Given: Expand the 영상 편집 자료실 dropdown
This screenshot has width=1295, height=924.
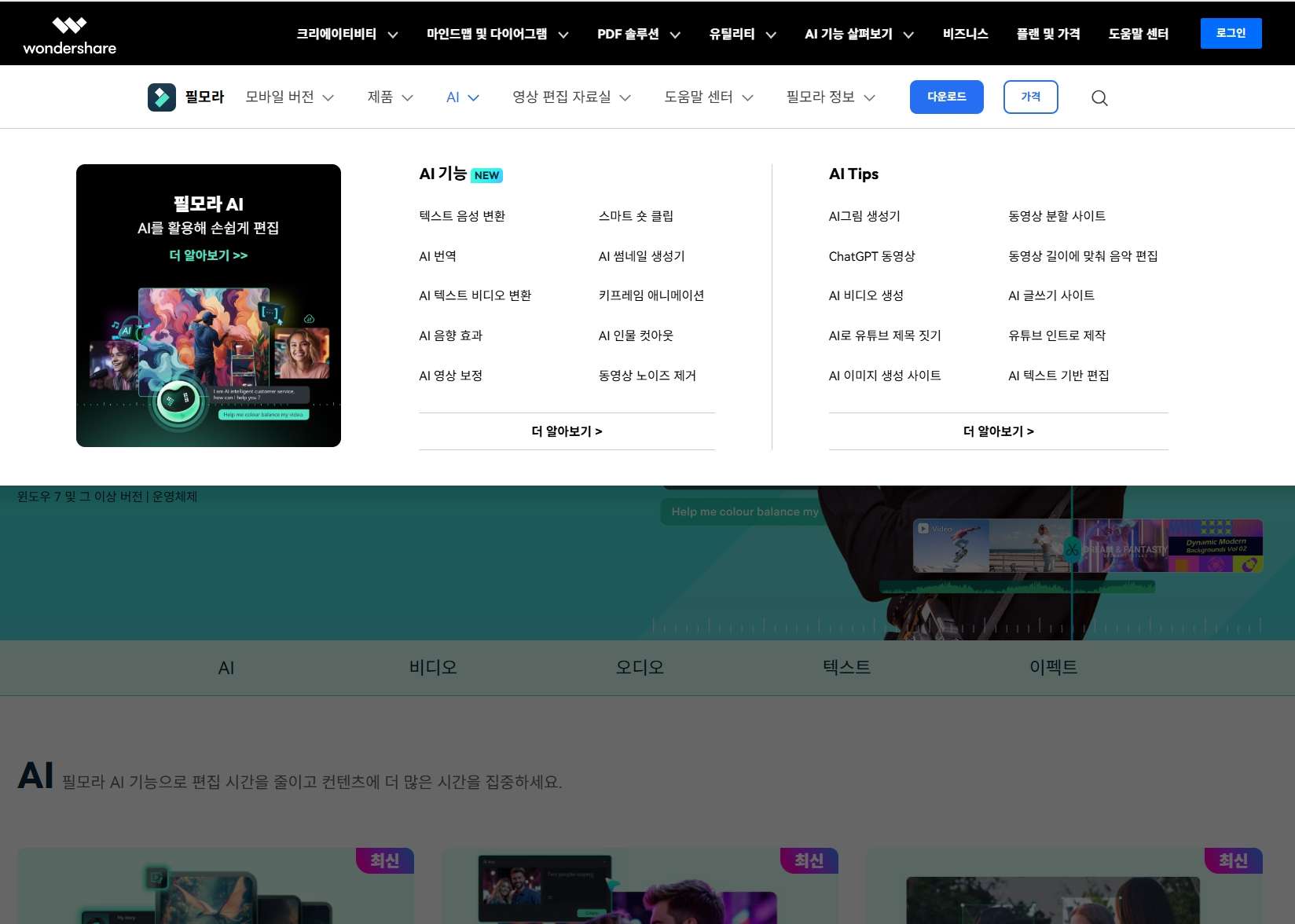Looking at the screenshot, I should coord(571,97).
